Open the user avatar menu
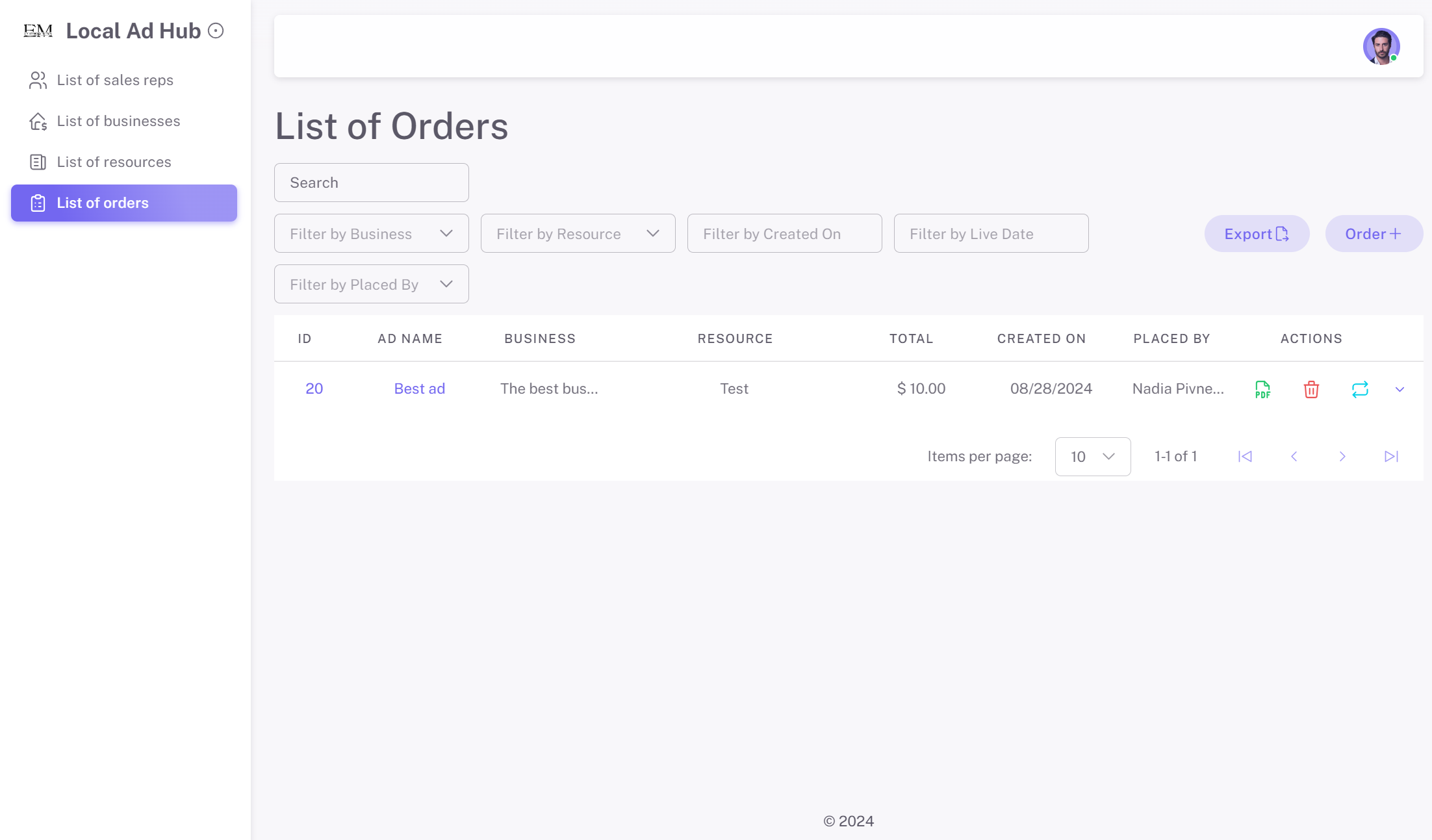This screenshot has width=1432, height=840. 1381,46
